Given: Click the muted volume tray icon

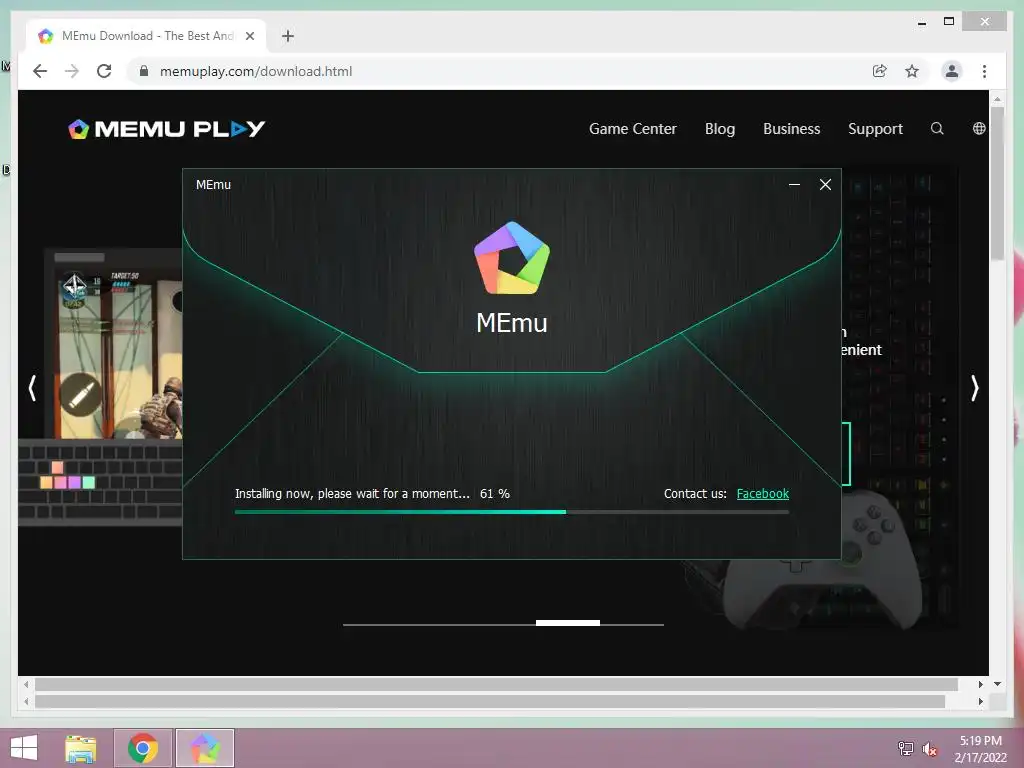Looking at the screenshot, I should click(929, 749).
